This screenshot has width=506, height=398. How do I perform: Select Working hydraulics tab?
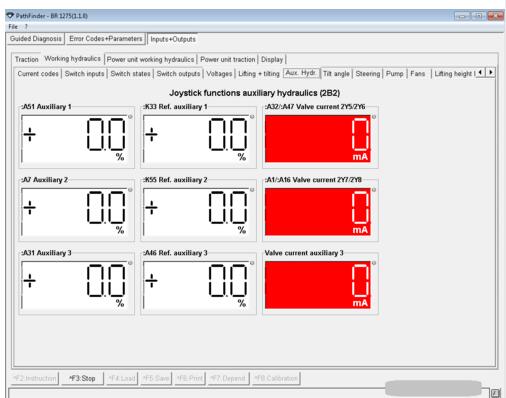72,59
